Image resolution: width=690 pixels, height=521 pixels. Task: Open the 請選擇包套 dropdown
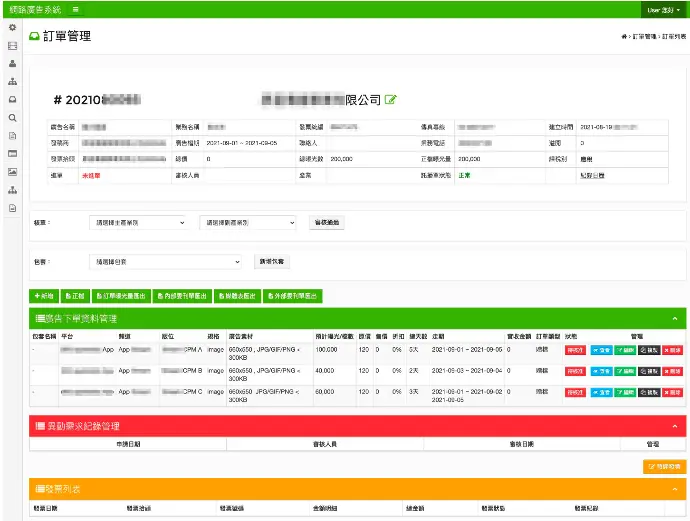tap(165, 261)
